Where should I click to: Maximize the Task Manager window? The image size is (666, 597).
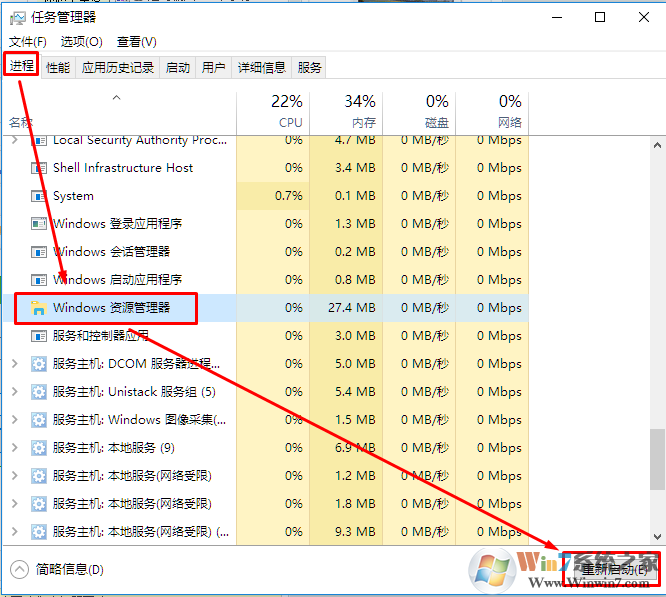tap(600, 17)
